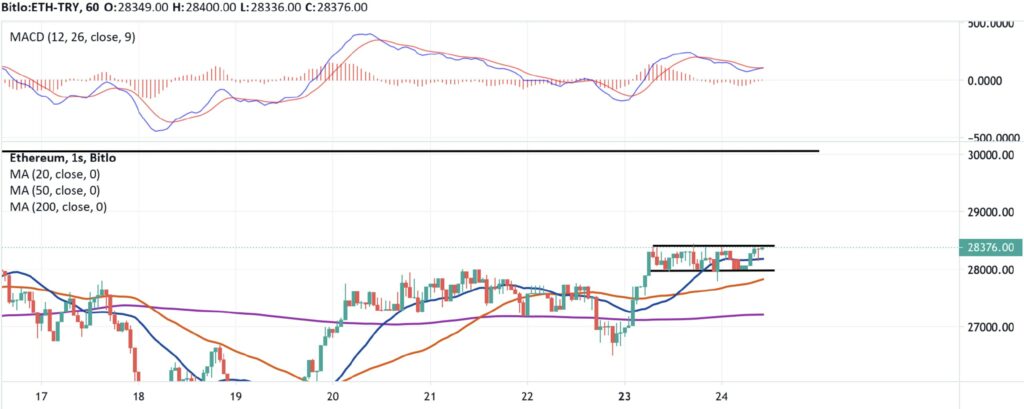Select the lower consolidation range line
Screen dimensions: 1024x409
click(713, 270)
